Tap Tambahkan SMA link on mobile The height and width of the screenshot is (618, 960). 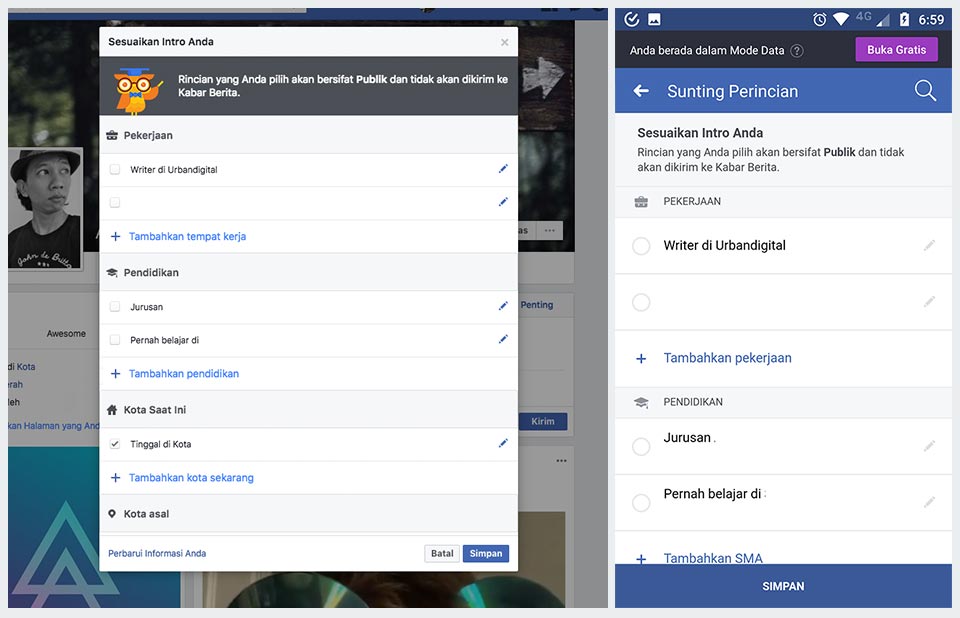click(x=713, y=558)
